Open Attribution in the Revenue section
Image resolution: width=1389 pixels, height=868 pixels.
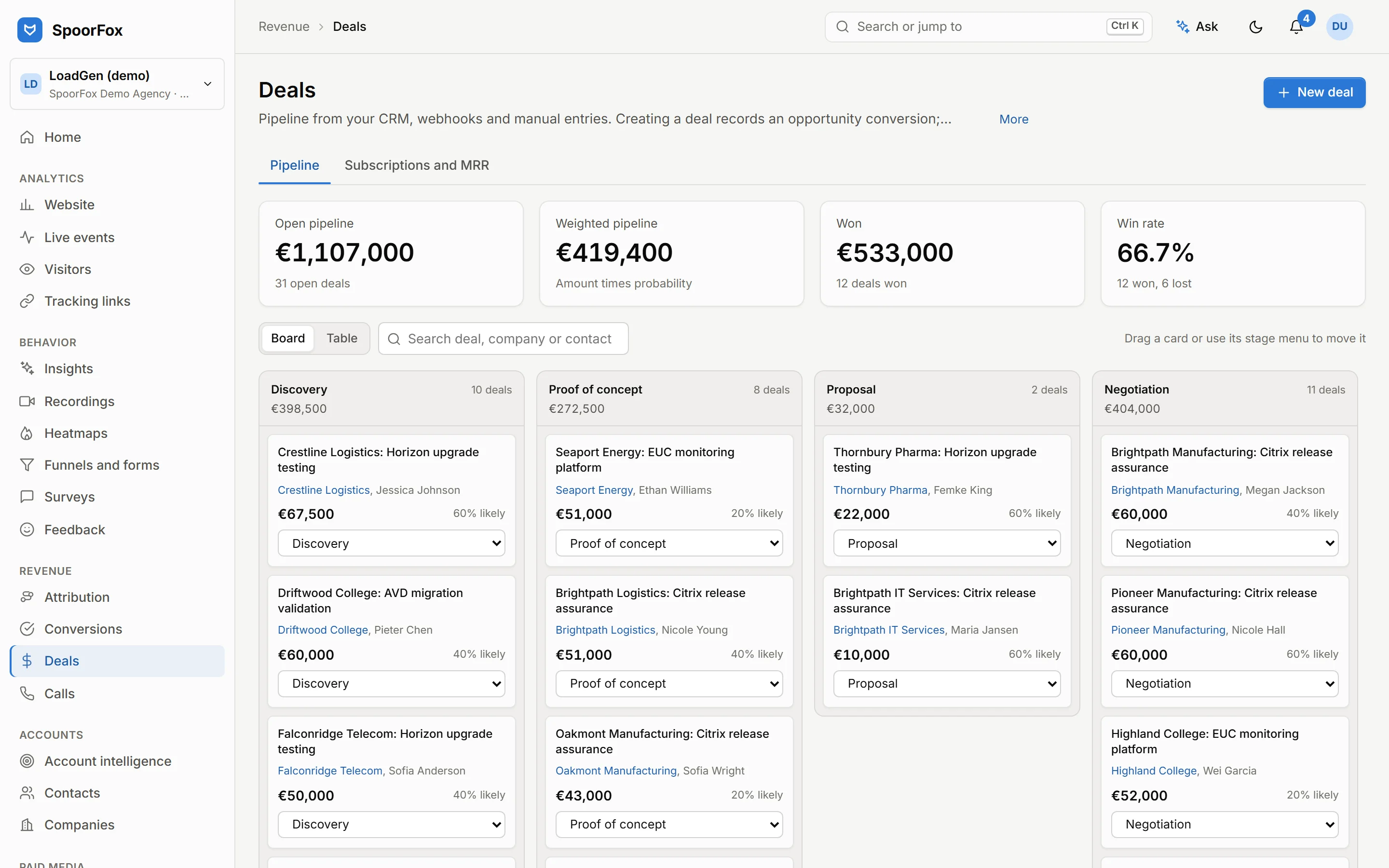pyautogui.click(x=117, y=597)
